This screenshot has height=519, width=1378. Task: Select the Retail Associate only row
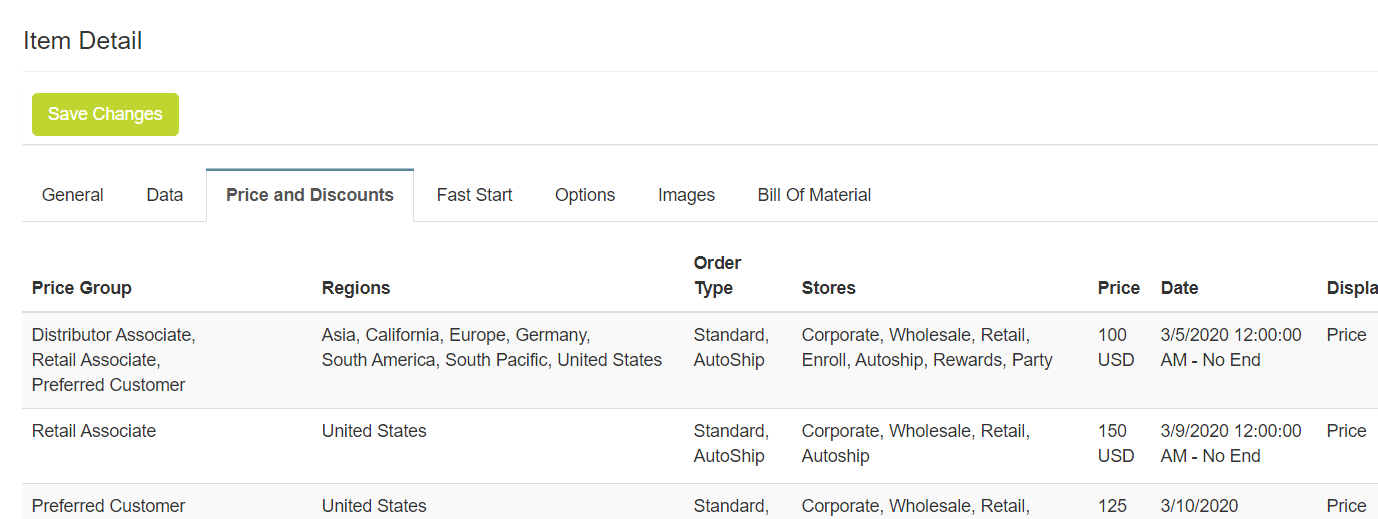click(x=94, y=431)
